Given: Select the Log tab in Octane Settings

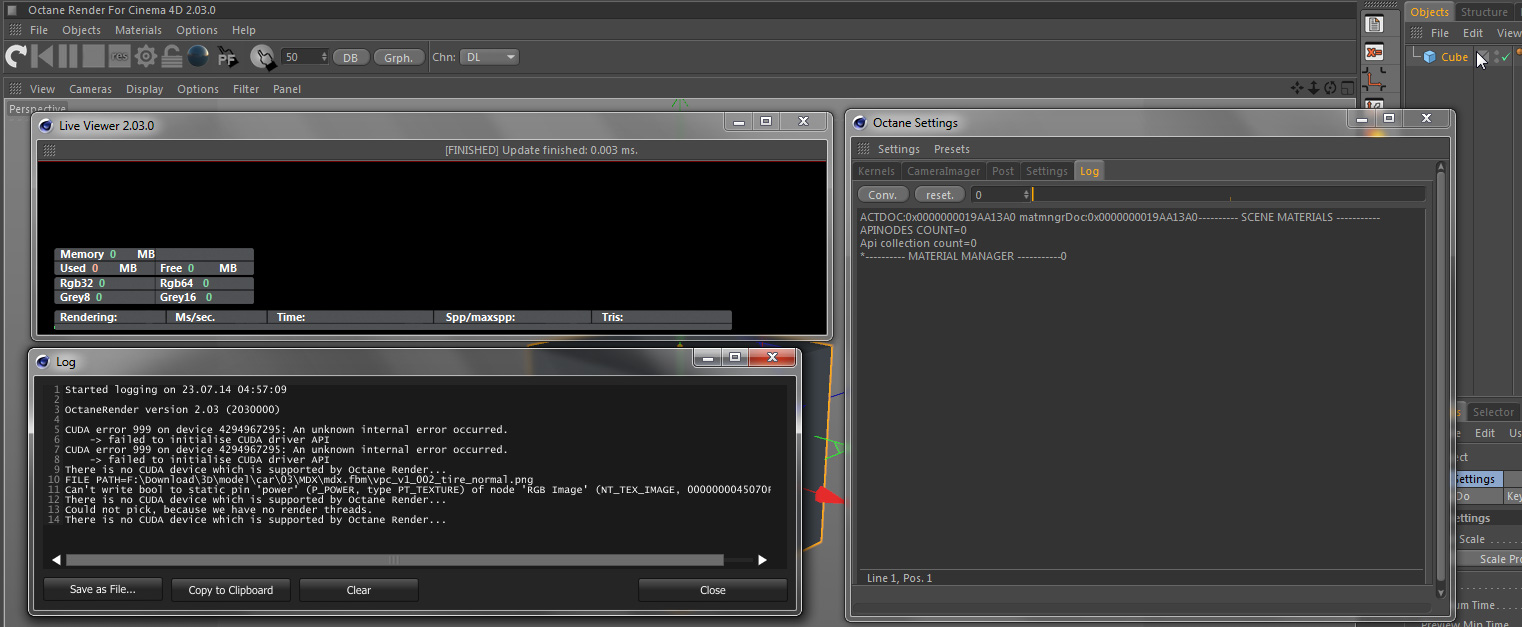Looking at the screenshot, I should click(1089, 171).
